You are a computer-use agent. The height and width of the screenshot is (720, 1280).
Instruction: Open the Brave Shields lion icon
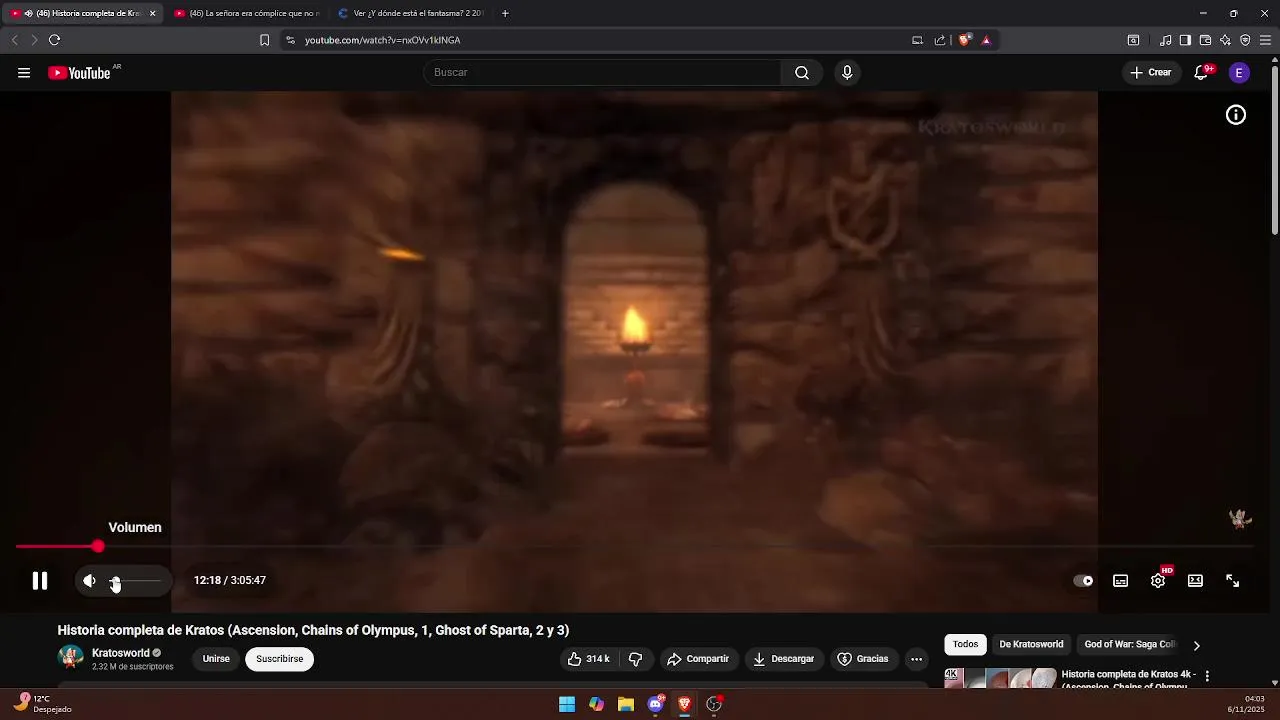pyautogui.click(x=964, y=40)
